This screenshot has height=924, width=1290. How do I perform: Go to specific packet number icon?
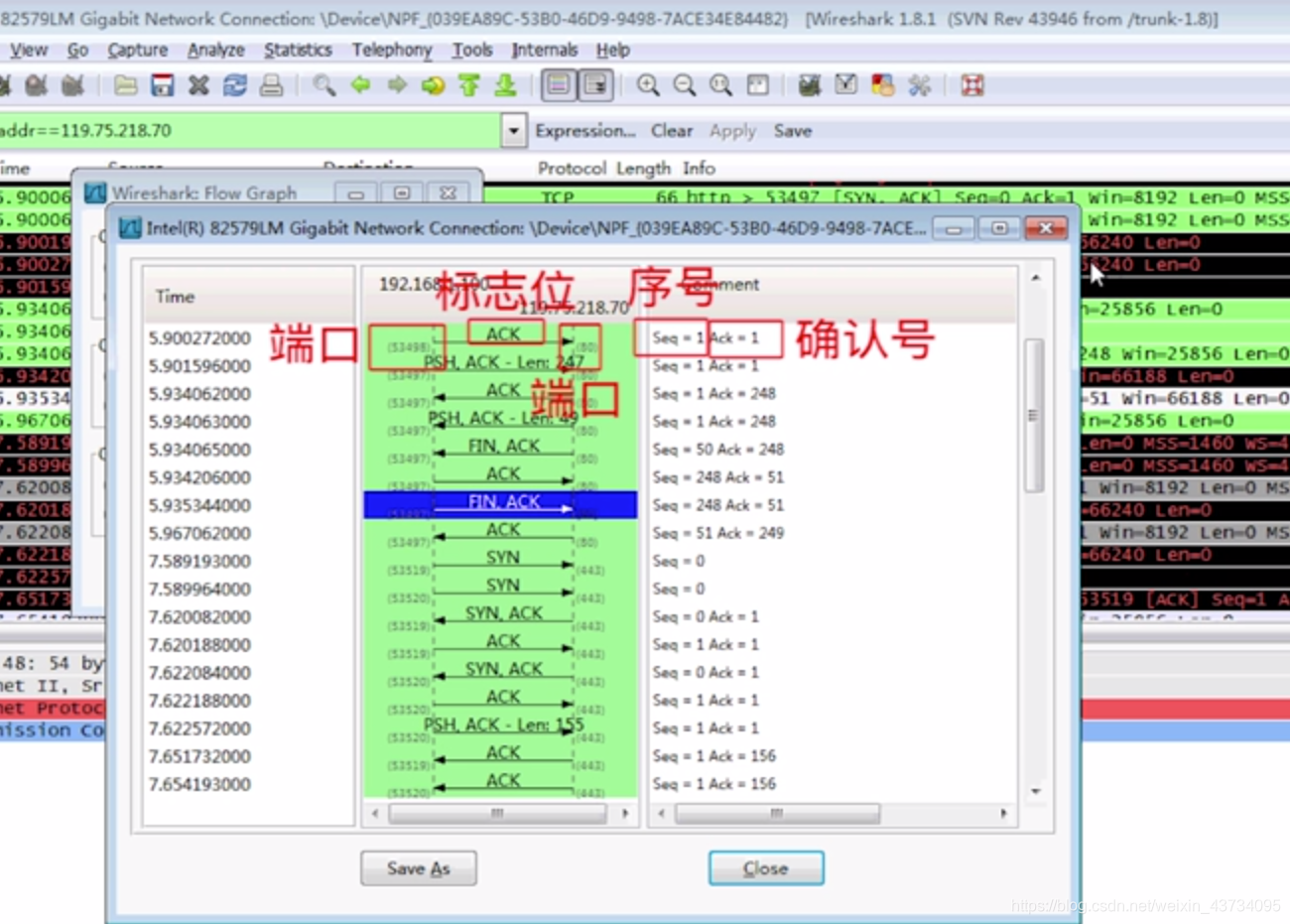(433, 86)
